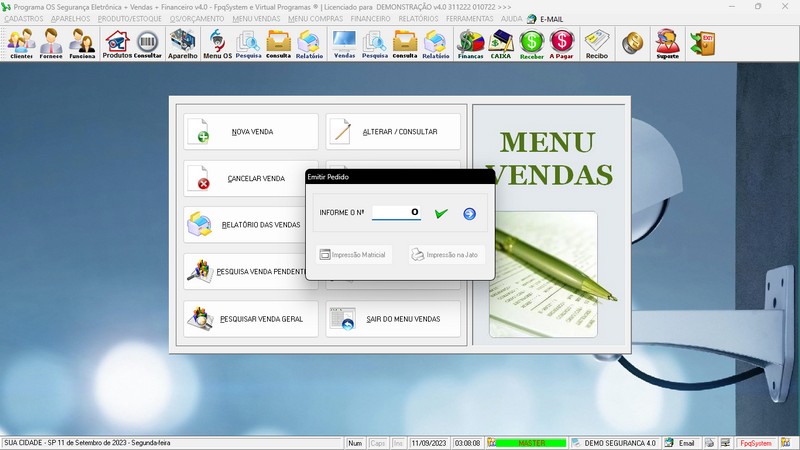Open the Finanças dollar icon

click(x=470, y=44)
